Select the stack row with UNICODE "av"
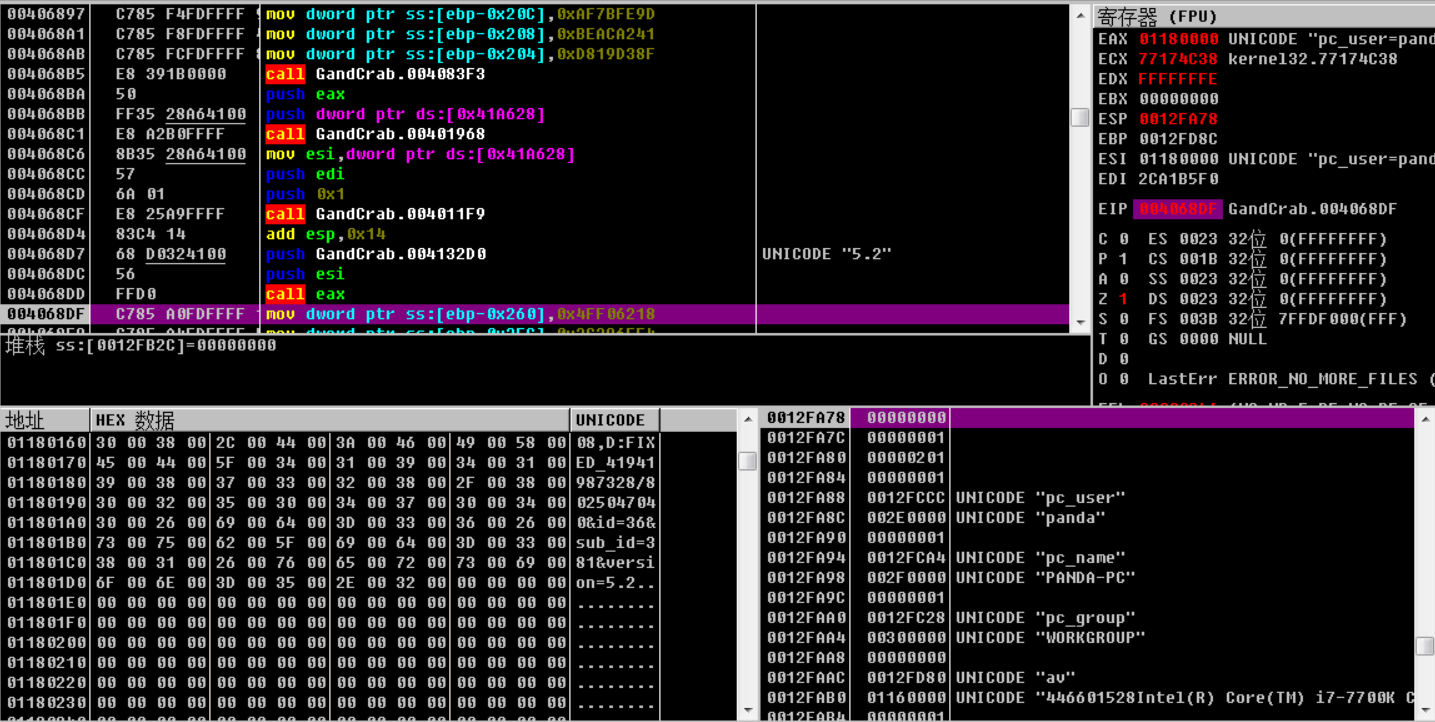This screenshot has width=1435, height=722. 1088,678
